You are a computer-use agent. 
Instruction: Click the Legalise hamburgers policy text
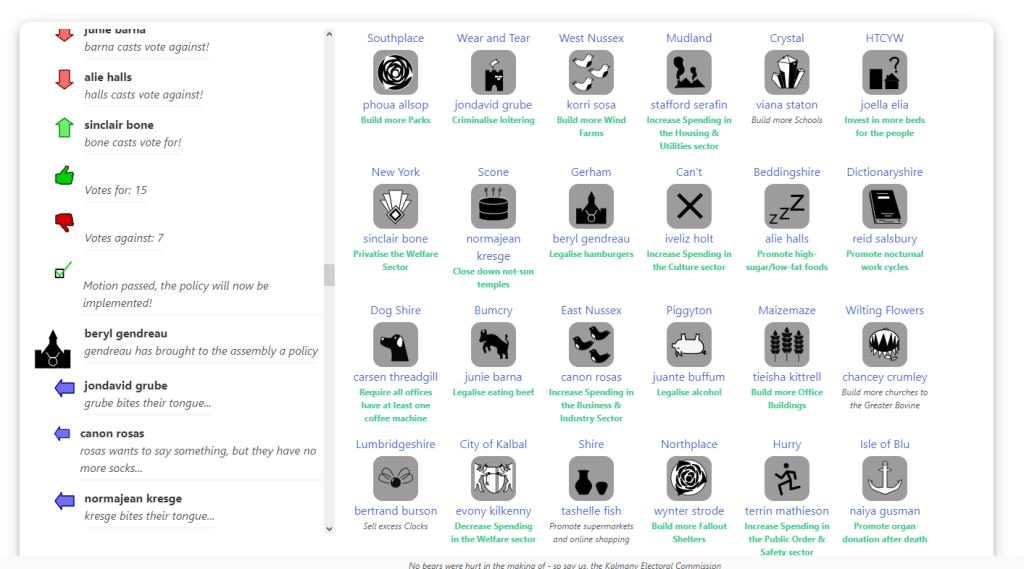pyautogui.click(x=591, y=254)
